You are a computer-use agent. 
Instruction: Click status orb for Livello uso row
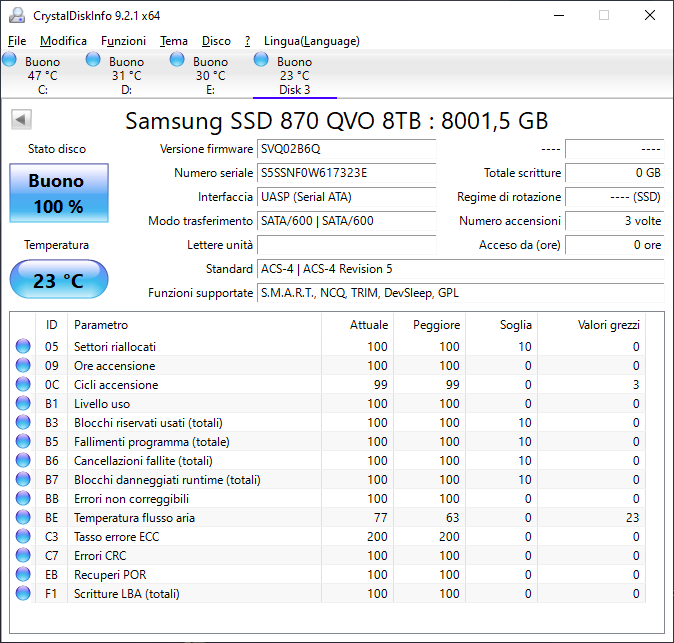[x=23, y=403]
